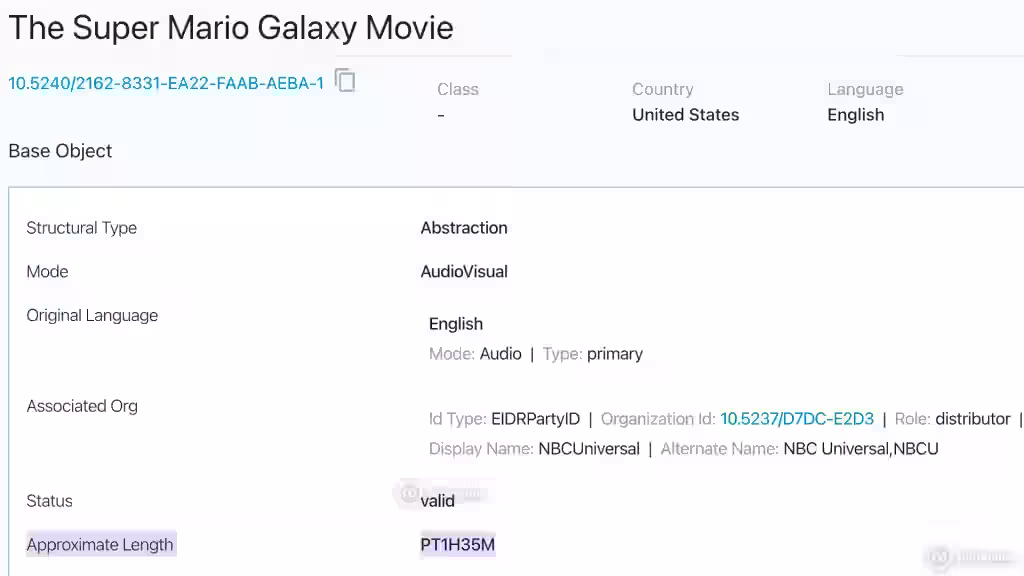Click the Original Language value English
1024x576 pixels.
coord(456,323)
